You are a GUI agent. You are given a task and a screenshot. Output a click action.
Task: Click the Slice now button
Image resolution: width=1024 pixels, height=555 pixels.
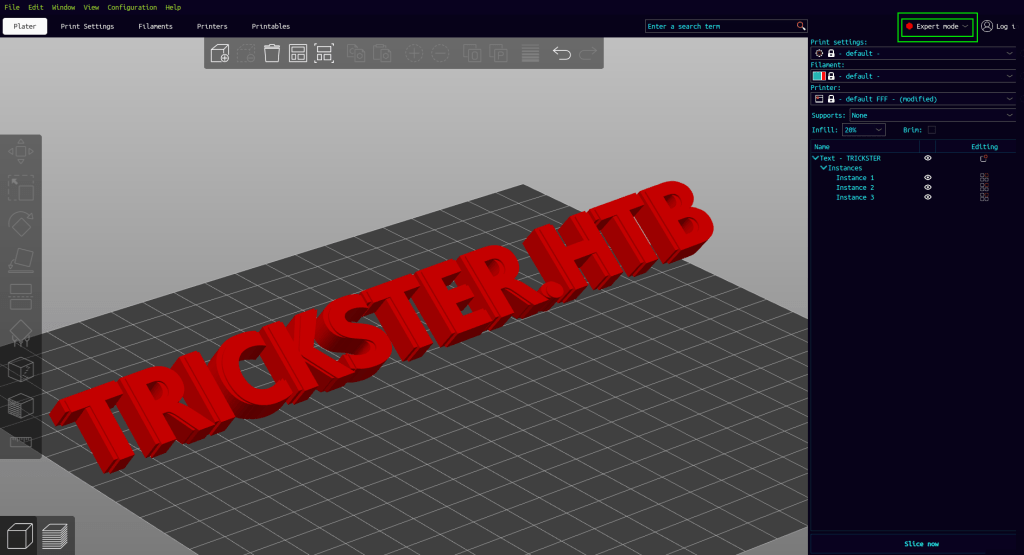coord(921,543)
